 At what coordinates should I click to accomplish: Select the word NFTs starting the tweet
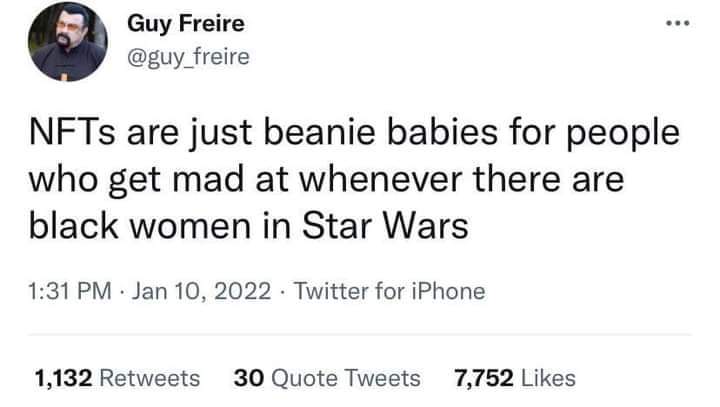[x=72, y=132]
